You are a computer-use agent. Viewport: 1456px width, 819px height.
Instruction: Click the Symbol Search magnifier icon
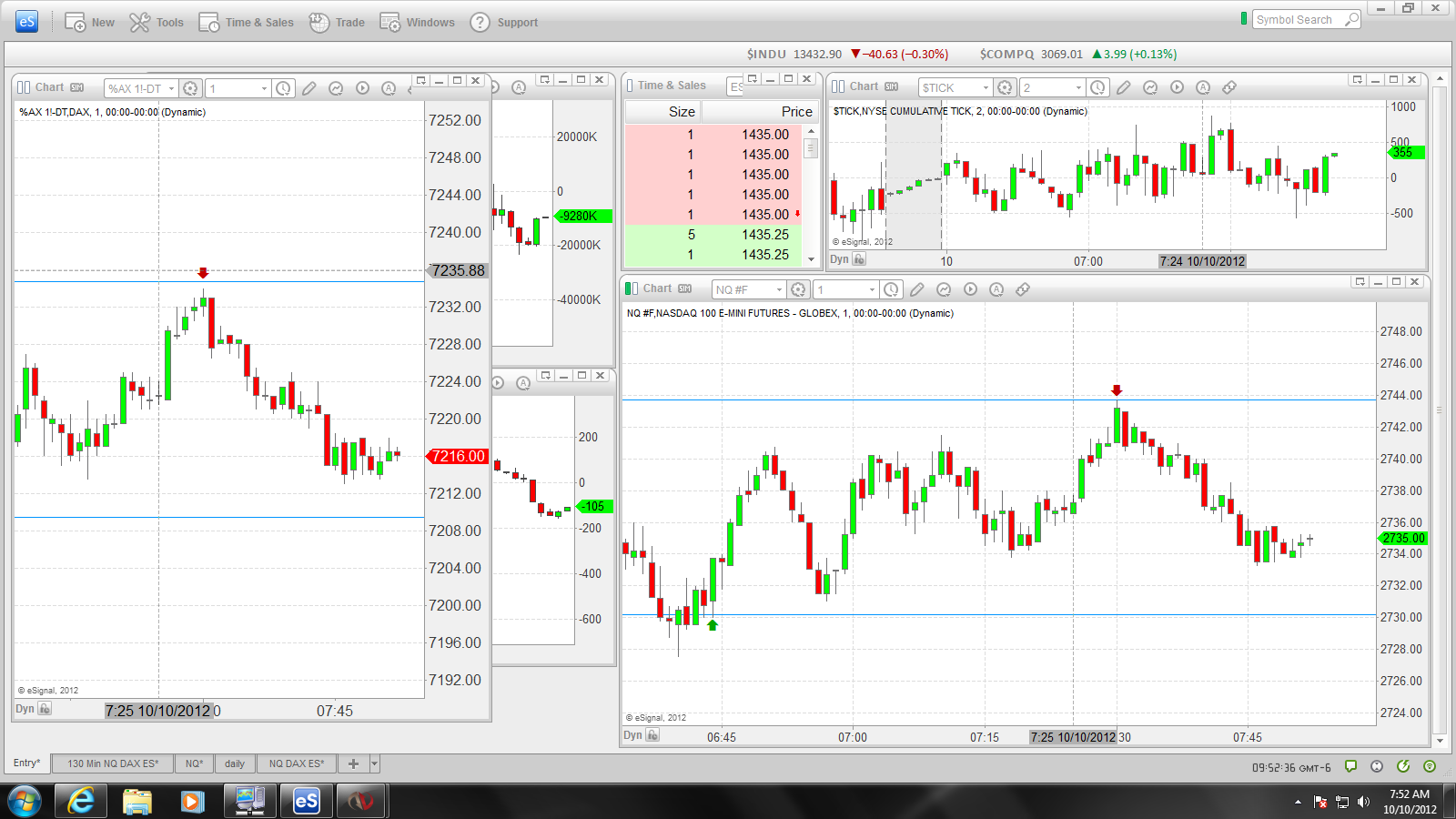[x=1351, y=20]
